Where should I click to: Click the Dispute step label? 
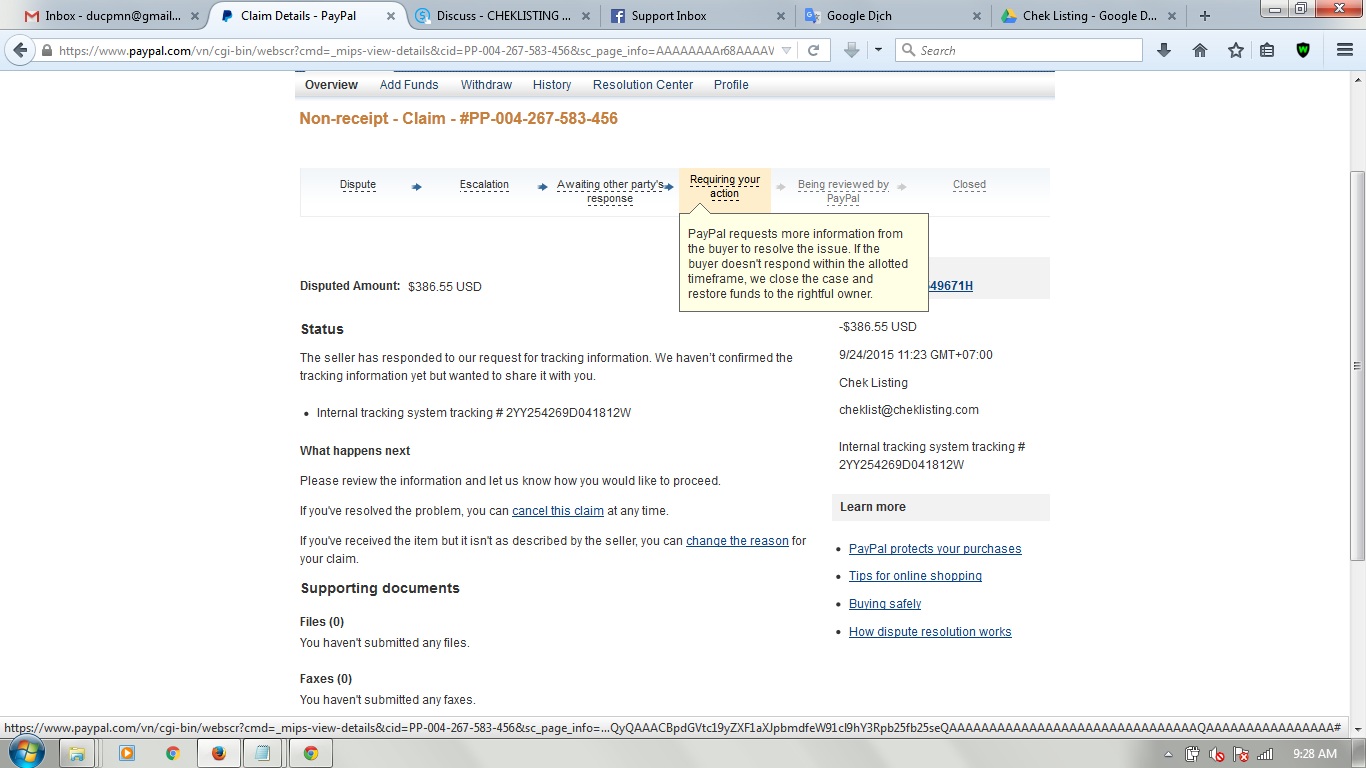click(358, 185)
